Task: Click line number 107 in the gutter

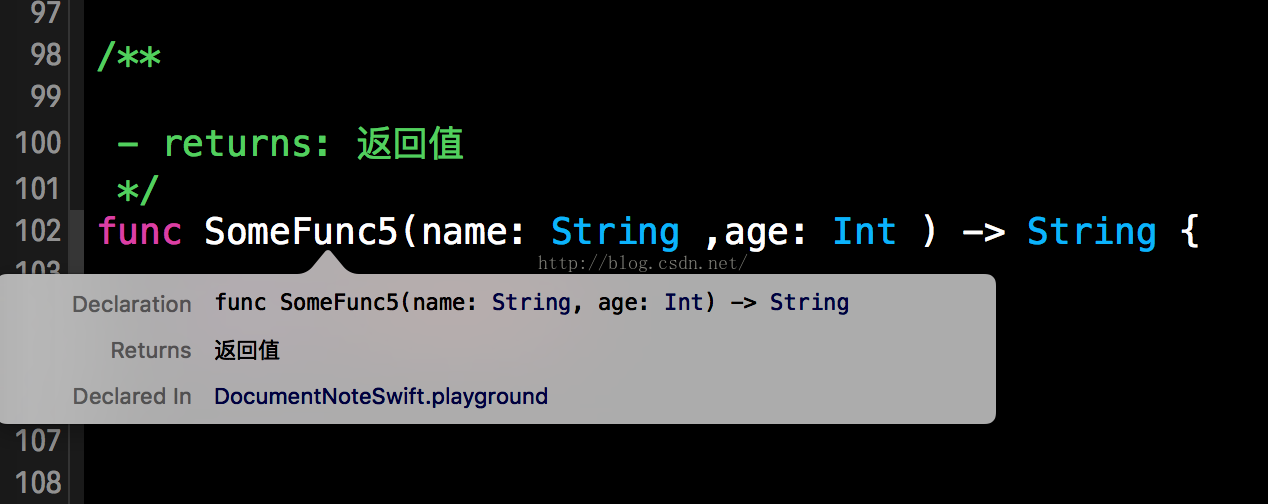Action: (x=39, y=439)
